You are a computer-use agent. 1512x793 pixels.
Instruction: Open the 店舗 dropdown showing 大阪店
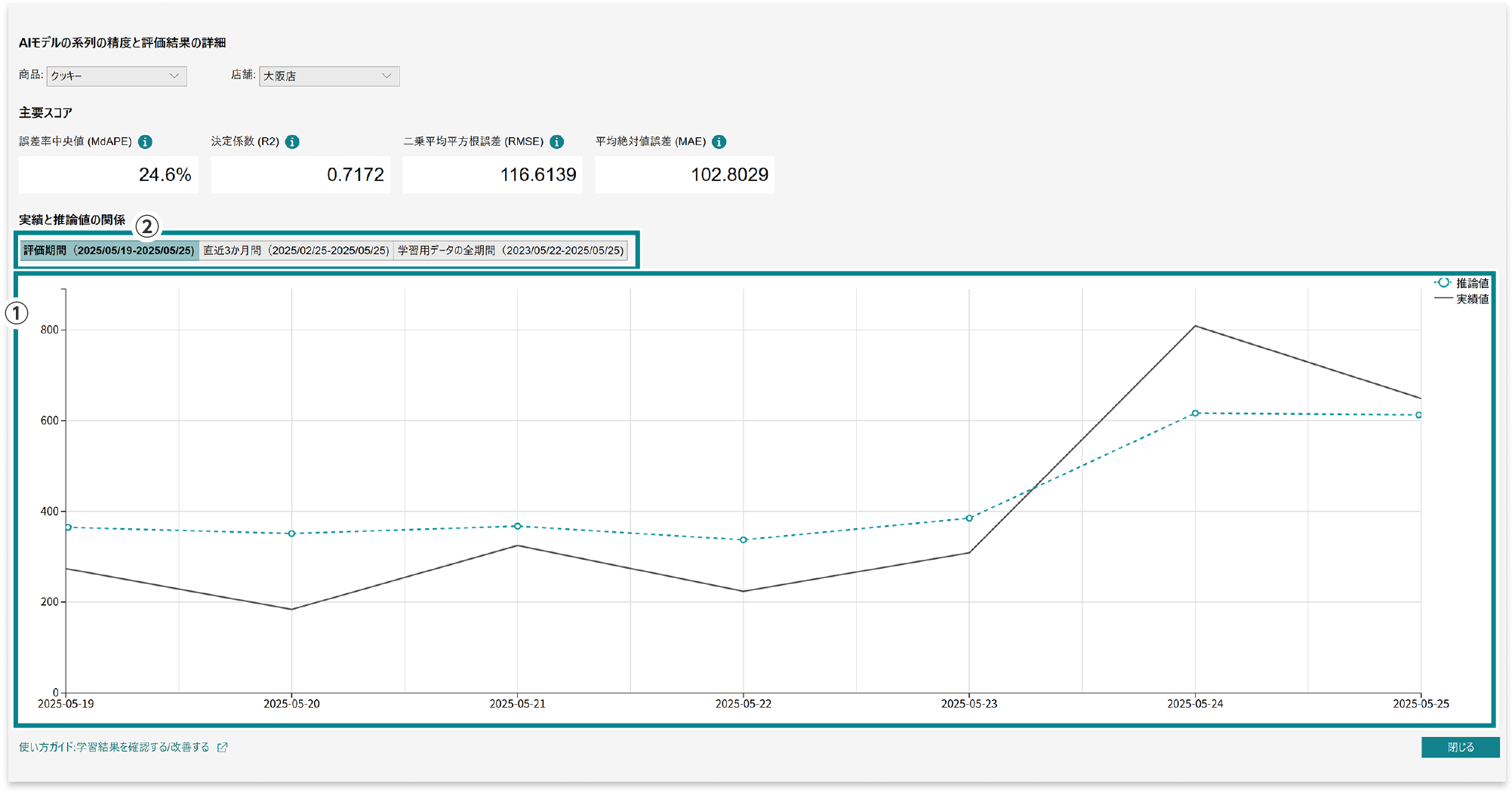click(x=328, y=76)
